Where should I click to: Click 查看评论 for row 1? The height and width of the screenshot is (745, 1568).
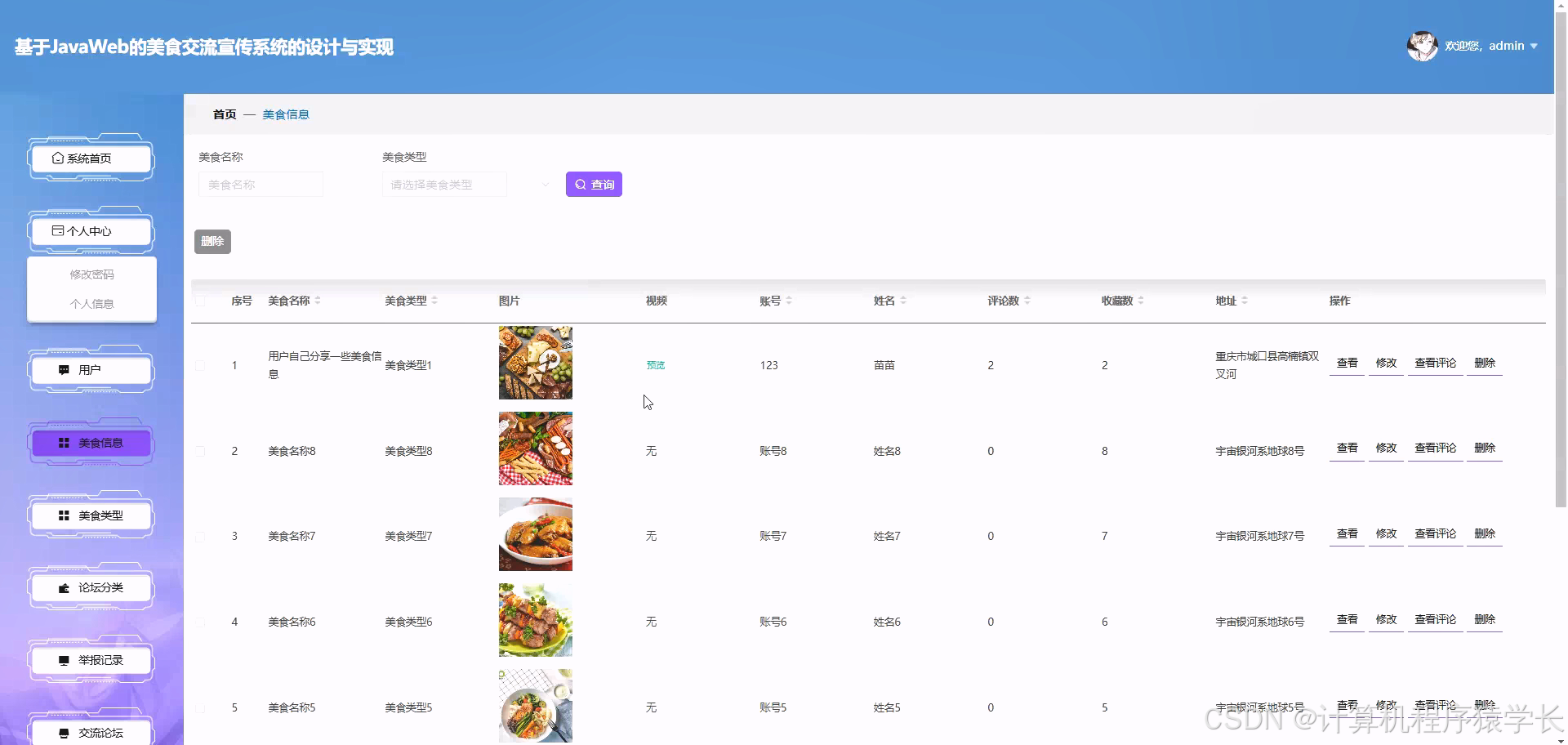pos(1436,363)
